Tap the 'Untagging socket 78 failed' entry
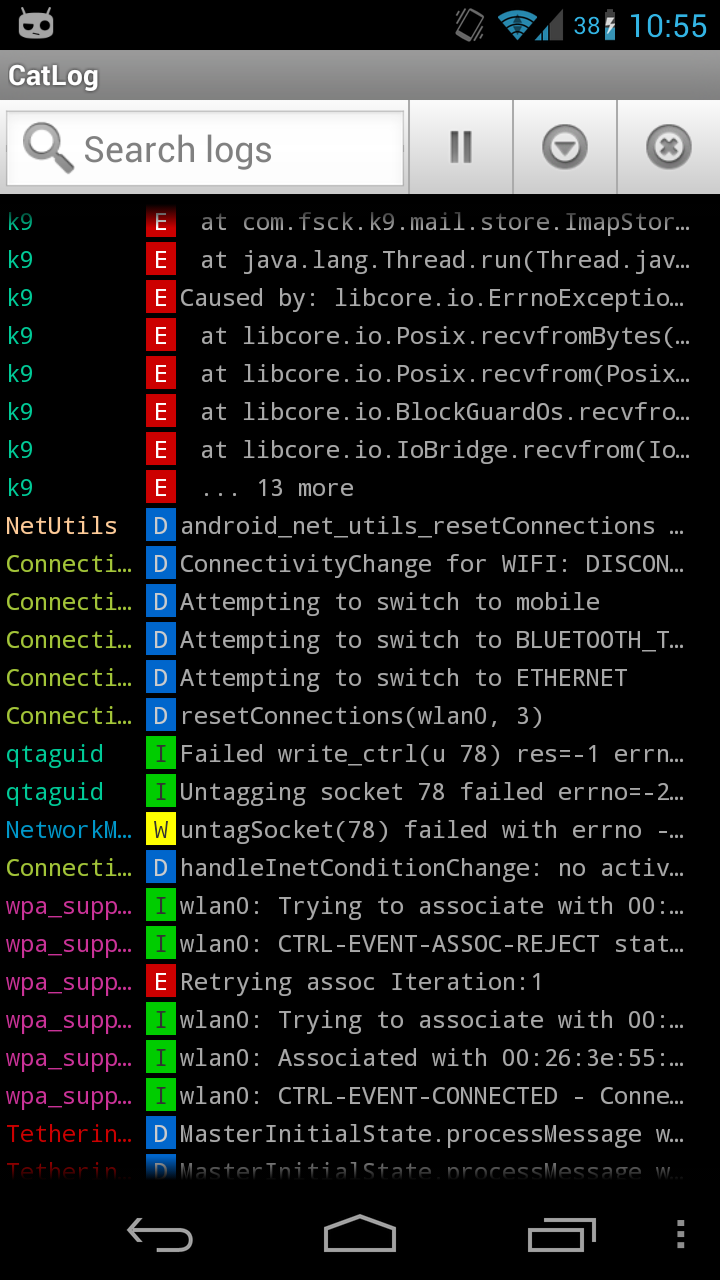 click(432, 792)
